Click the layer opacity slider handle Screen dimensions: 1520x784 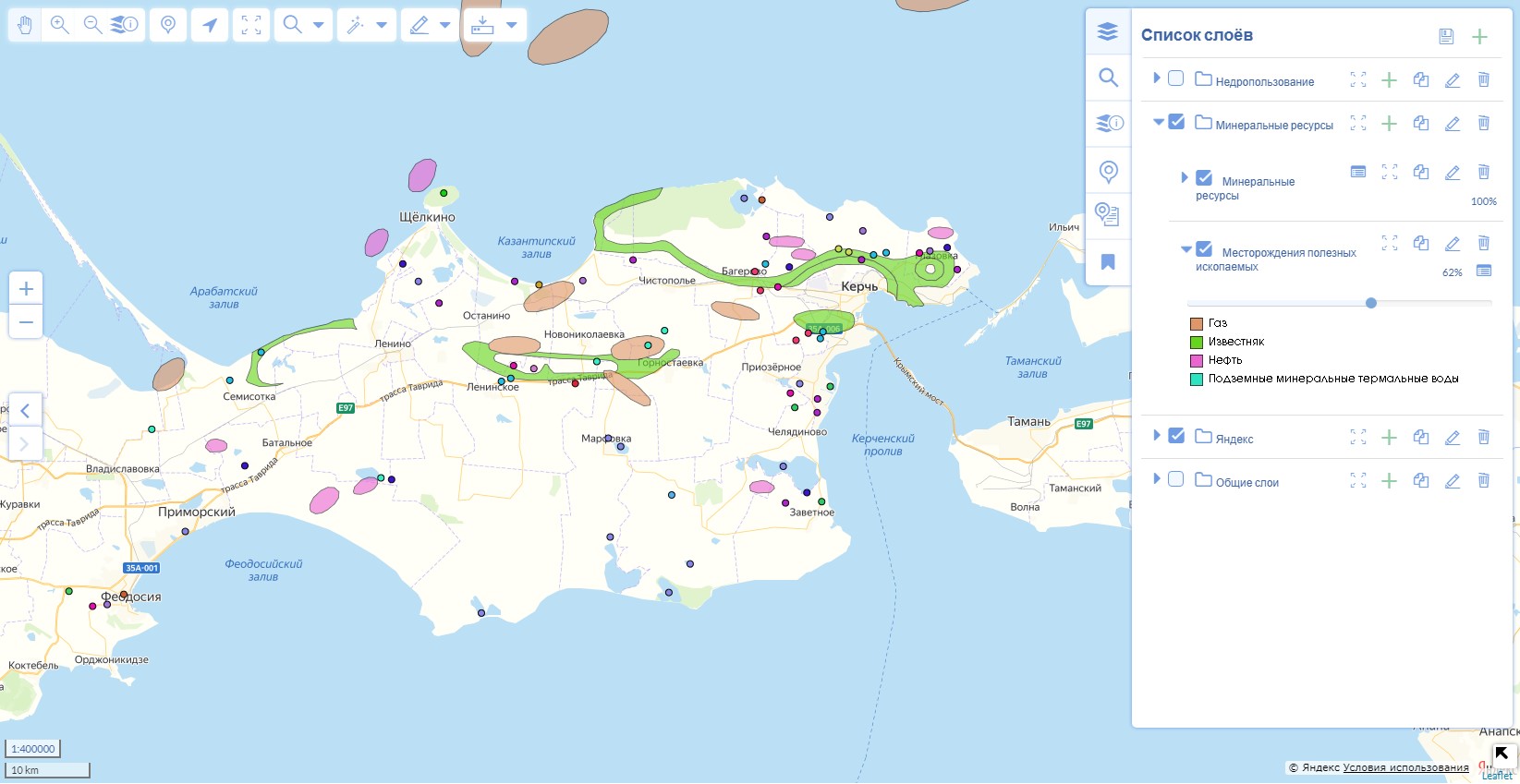(1370, 303)
